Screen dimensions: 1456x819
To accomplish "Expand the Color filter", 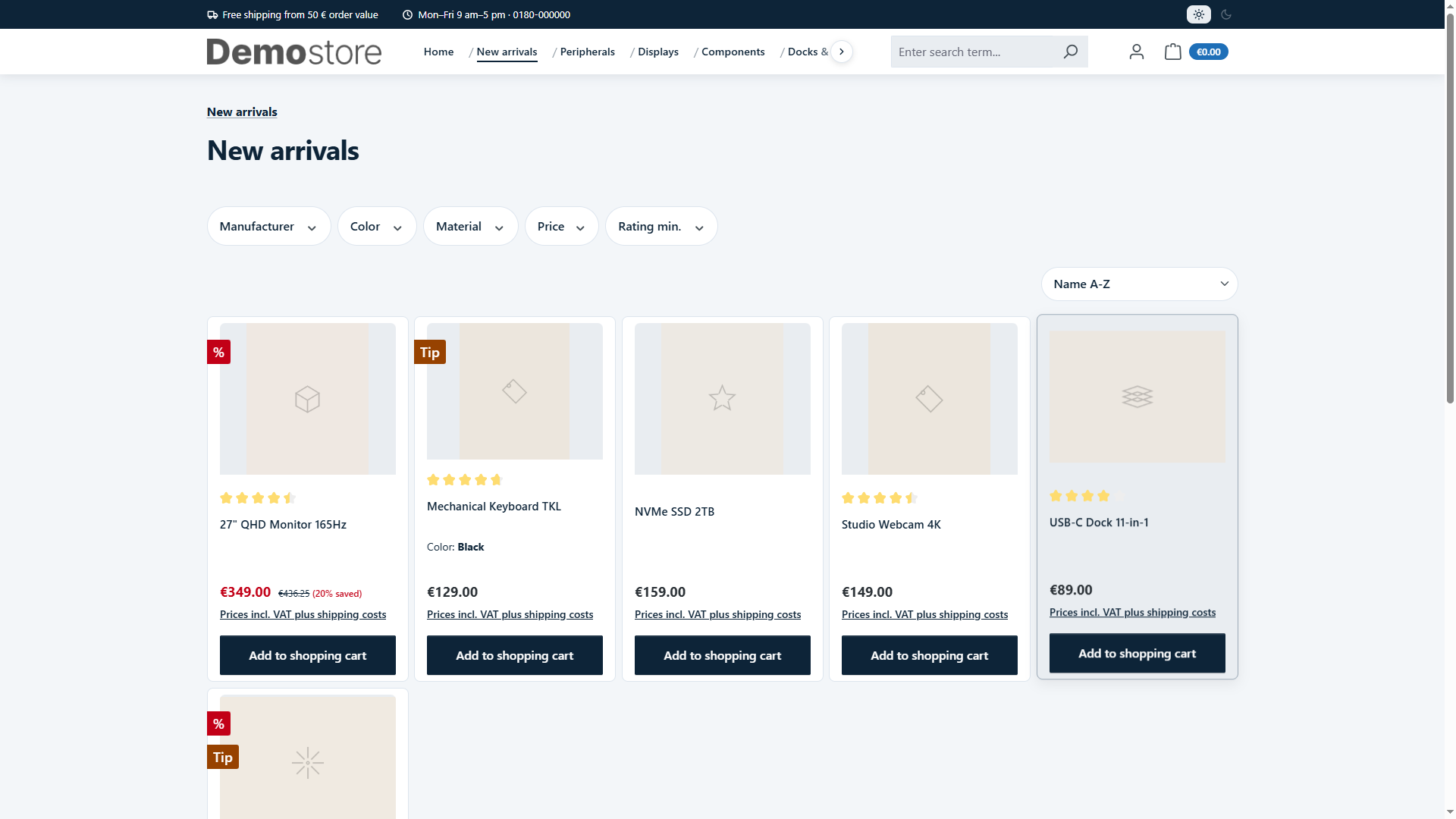I will [377, 226].
